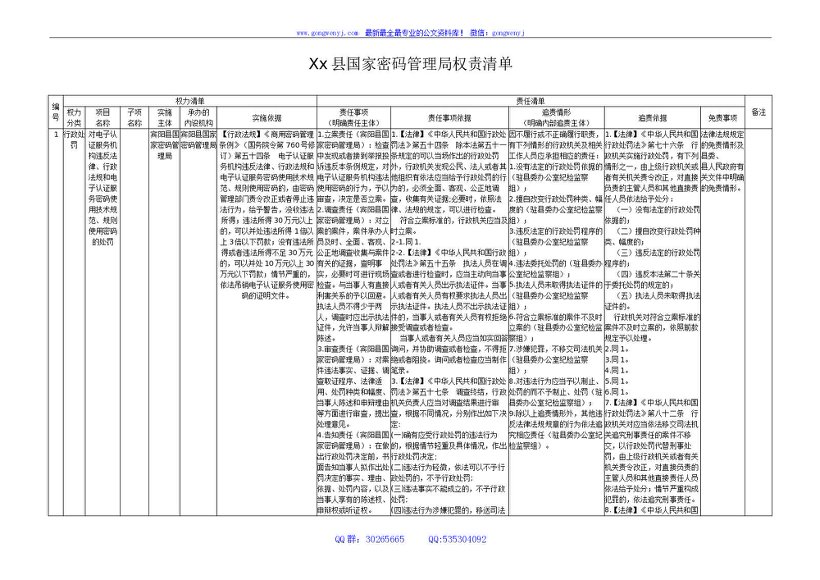This screenshot has height=580, width=820.
Task: Click the '责任事项依据' column header
Action: tap(449, 118)
